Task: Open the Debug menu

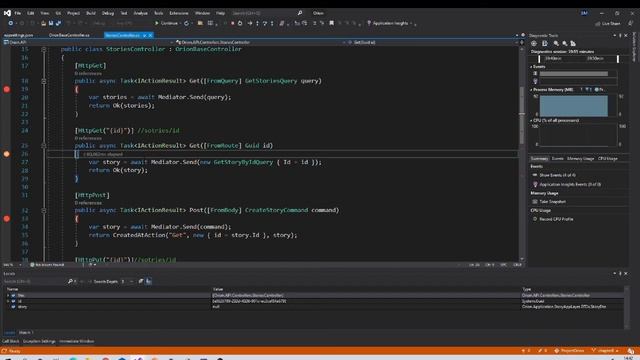Action: coord(108,13)
